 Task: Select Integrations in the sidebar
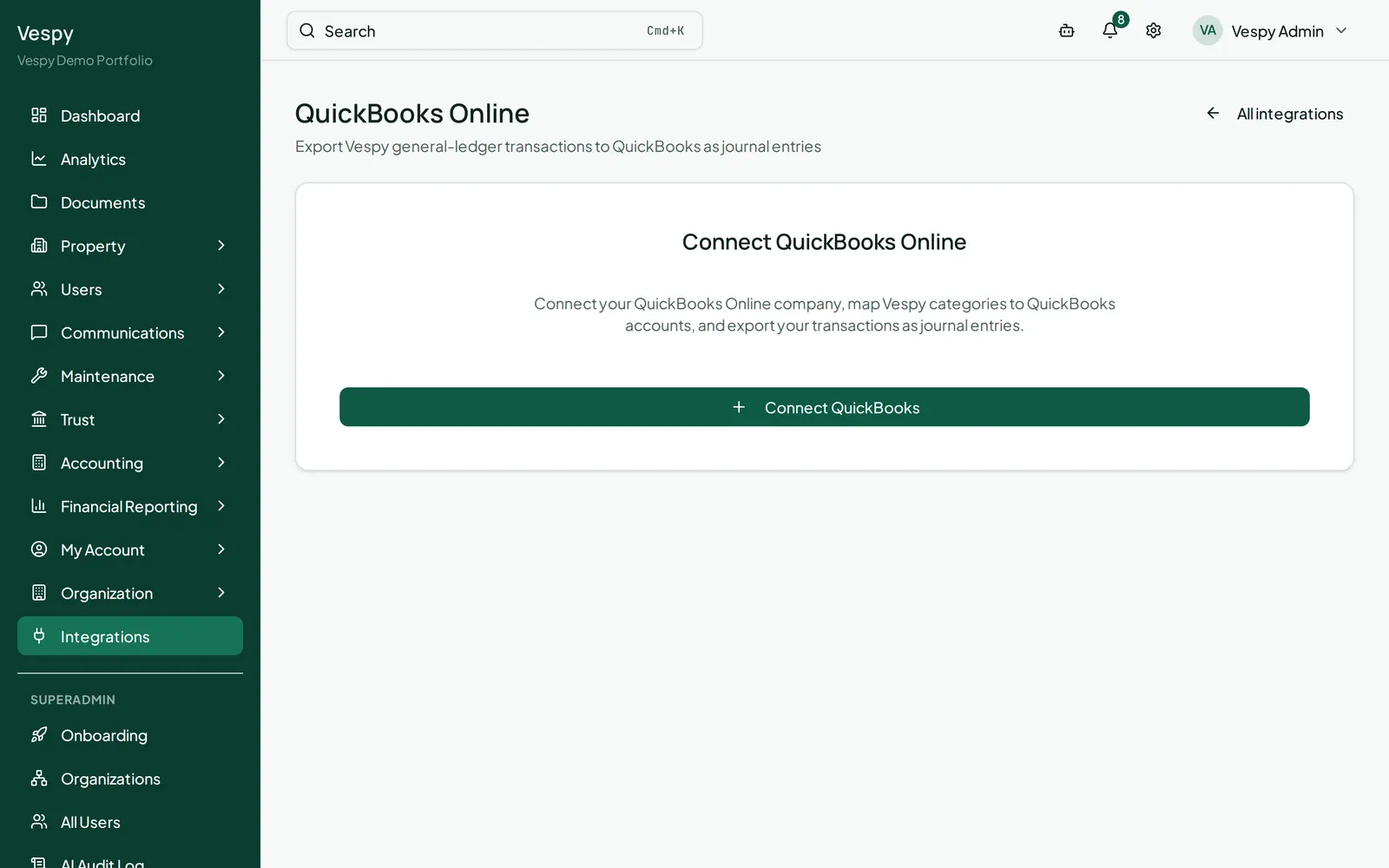point(130,636)
